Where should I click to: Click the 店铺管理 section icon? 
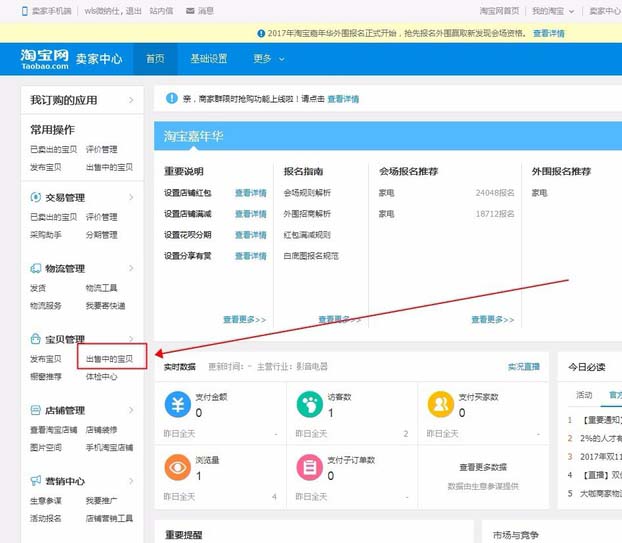pyautogui.click(x=35, y=410)
